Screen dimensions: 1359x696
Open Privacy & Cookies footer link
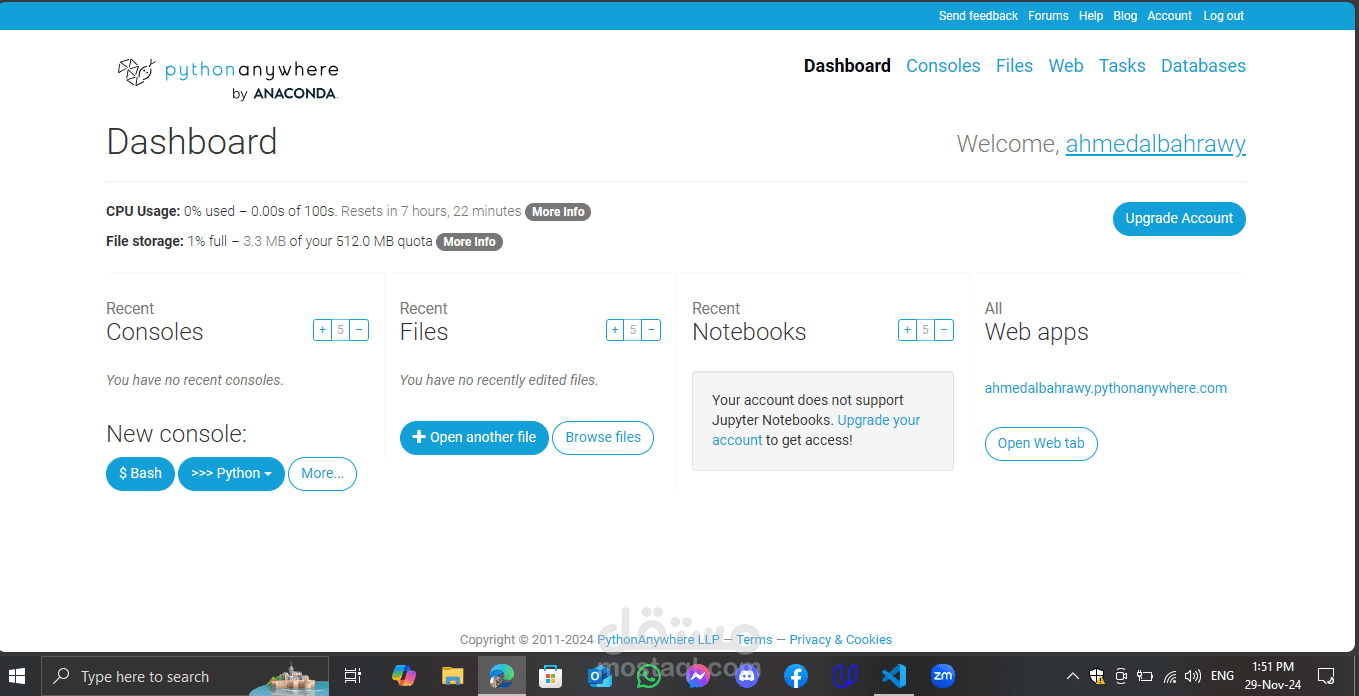[840, 640]
